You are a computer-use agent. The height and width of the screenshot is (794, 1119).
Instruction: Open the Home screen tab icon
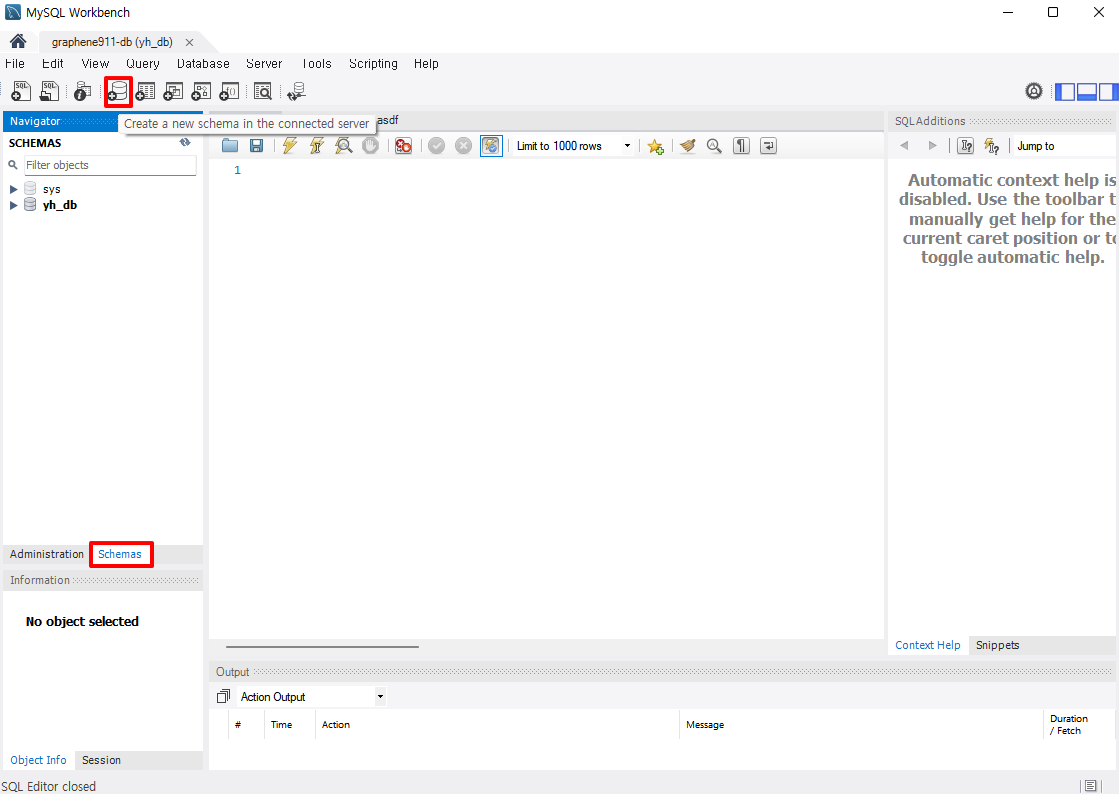(x=18, y=41)
